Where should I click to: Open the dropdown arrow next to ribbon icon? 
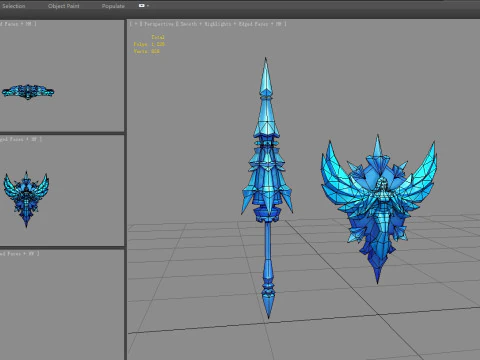(x=148, y=6)
